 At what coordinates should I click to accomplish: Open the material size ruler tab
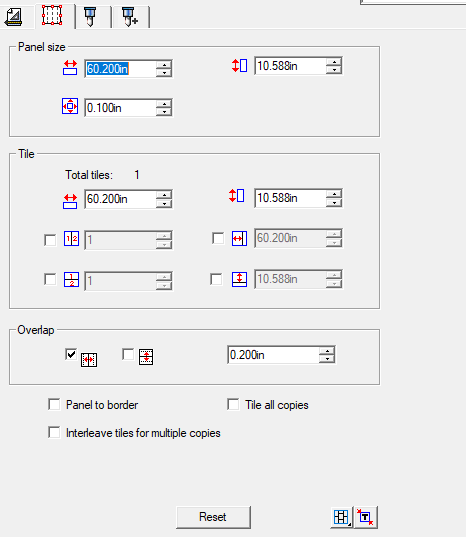click(x=14, y=16)
